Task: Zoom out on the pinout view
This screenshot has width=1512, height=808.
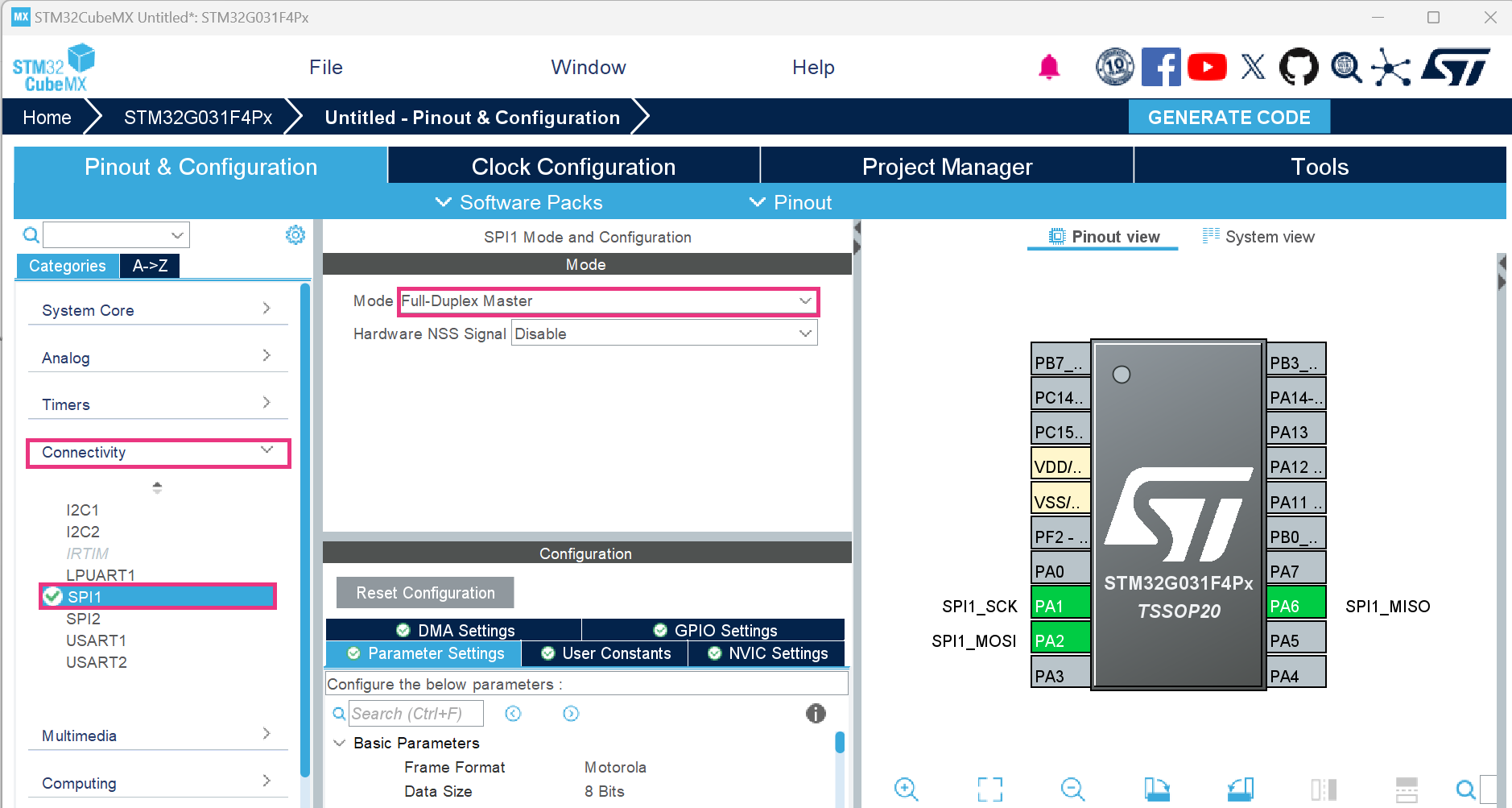Action: coord(1073,789)
